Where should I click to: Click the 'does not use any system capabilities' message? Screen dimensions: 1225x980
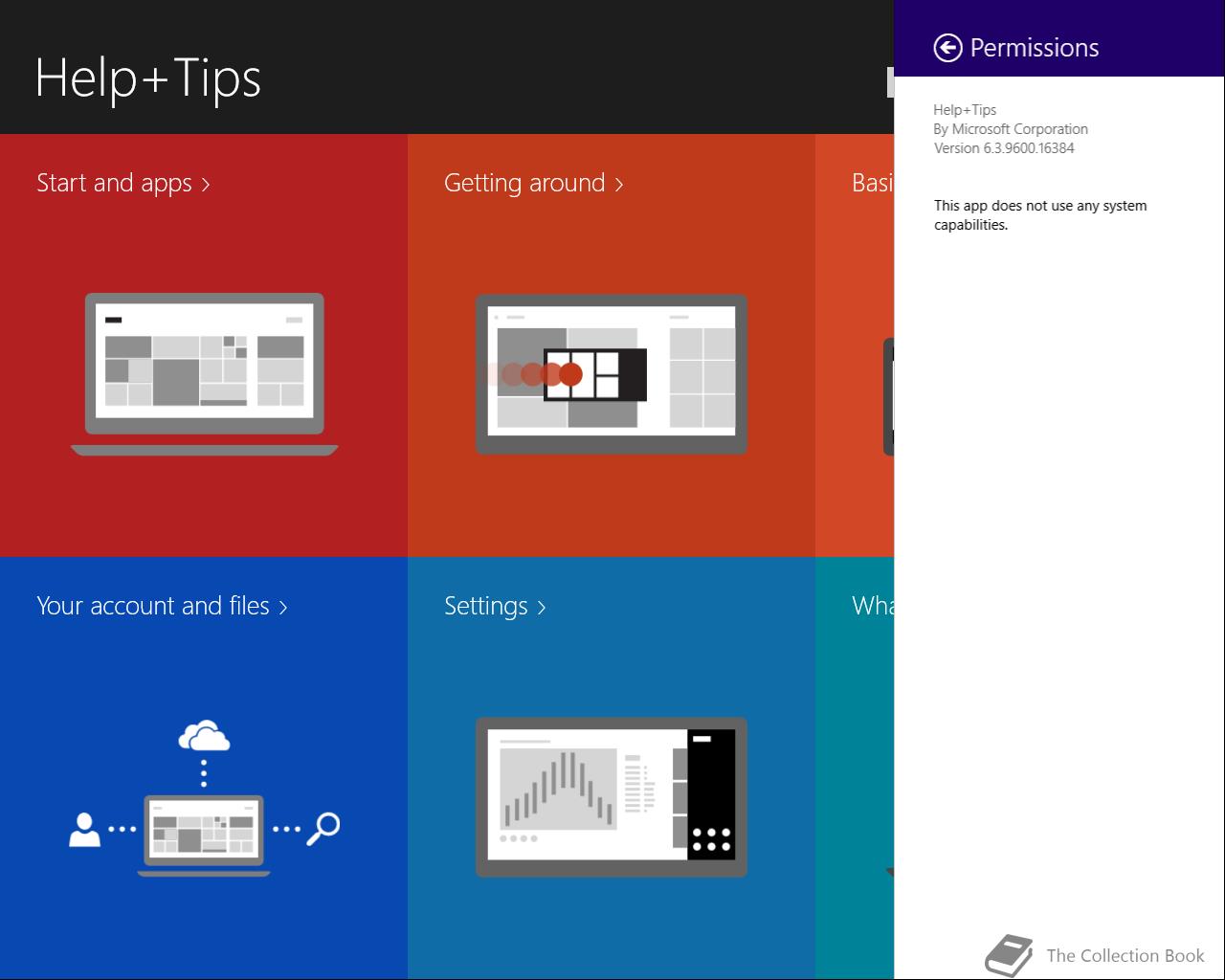tap(1040, 215)
